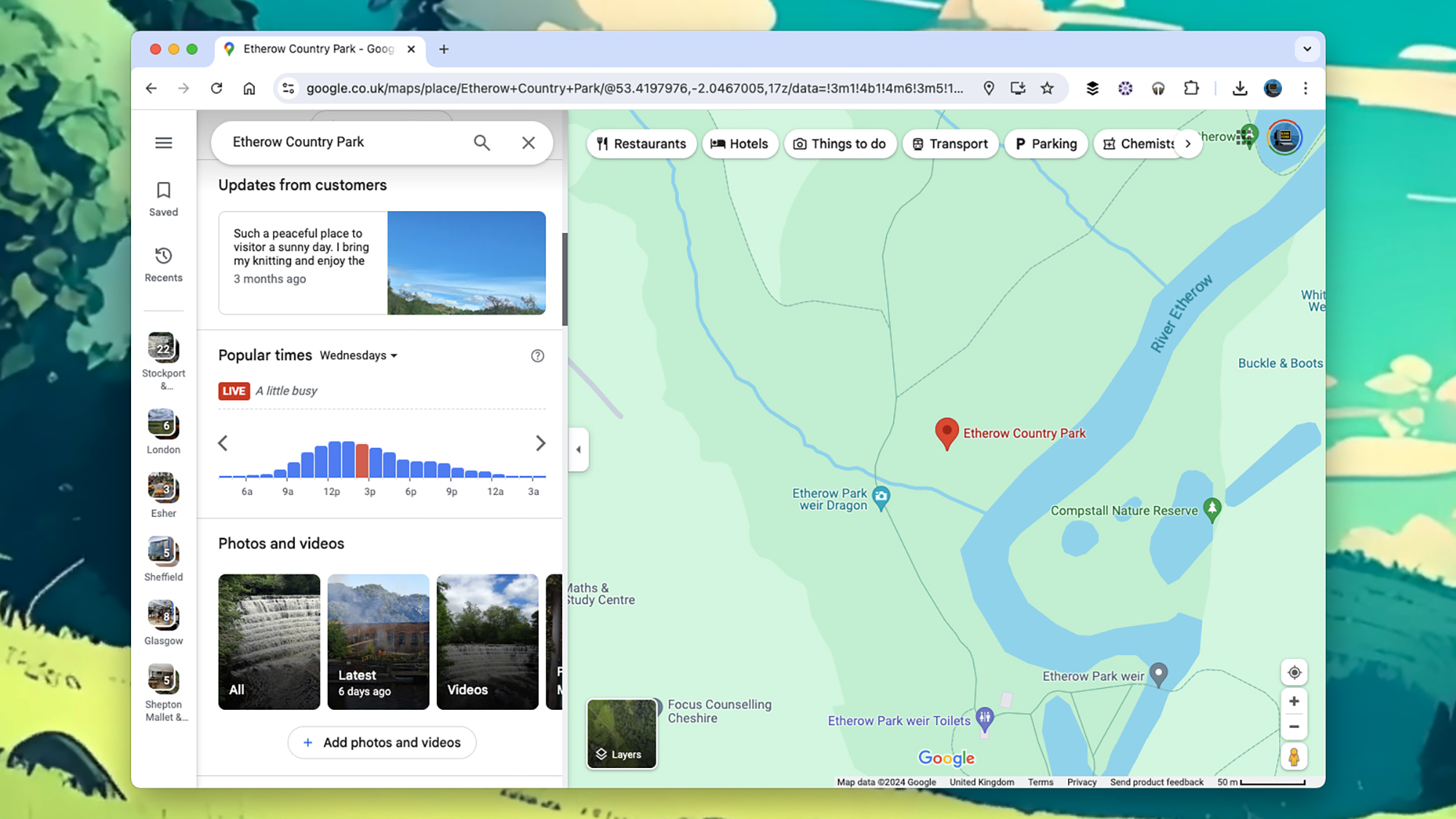Click the Transport filter tab

(949, 142)
